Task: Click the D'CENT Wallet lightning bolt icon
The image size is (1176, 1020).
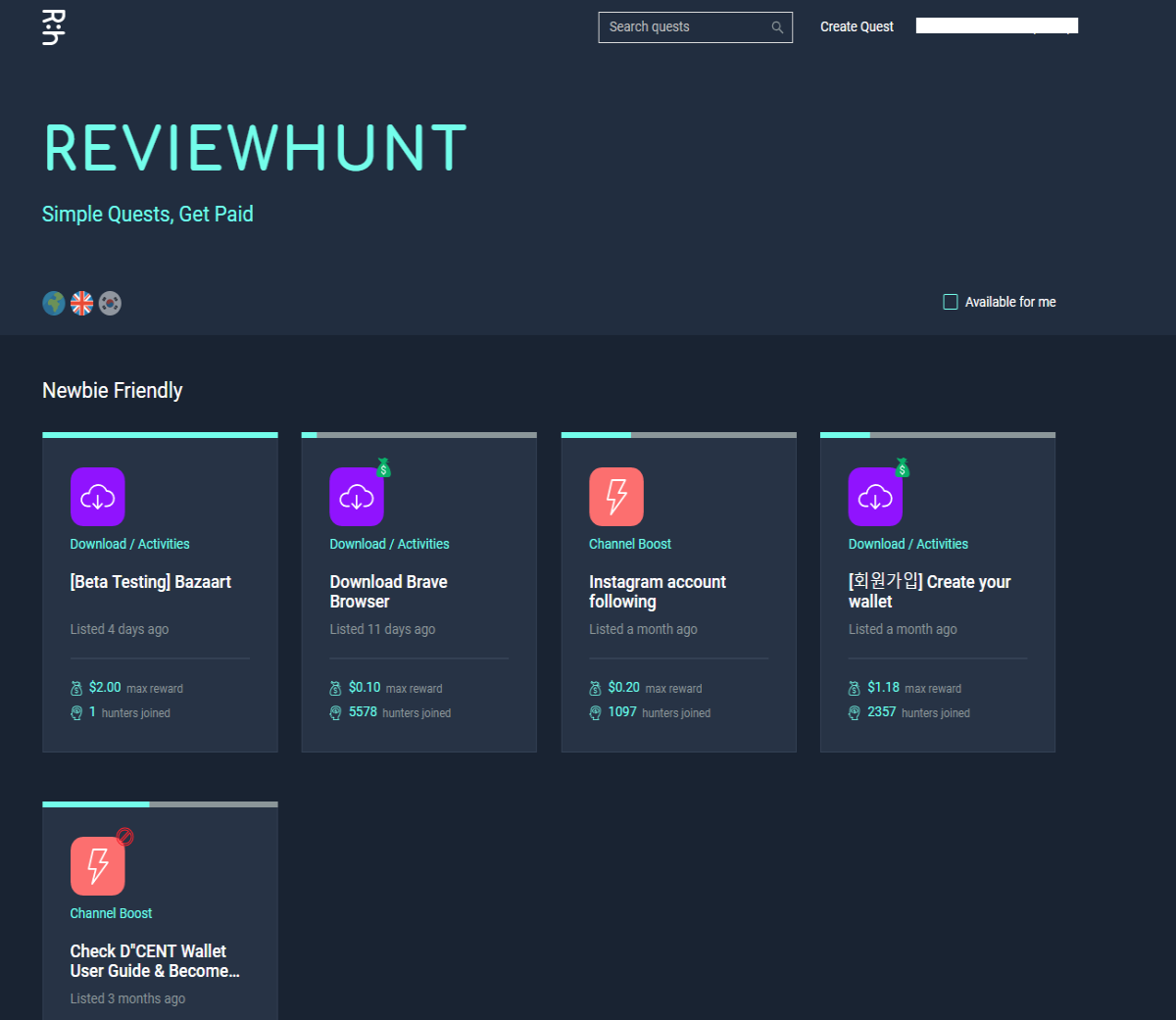Action: [x=98, y=866]
